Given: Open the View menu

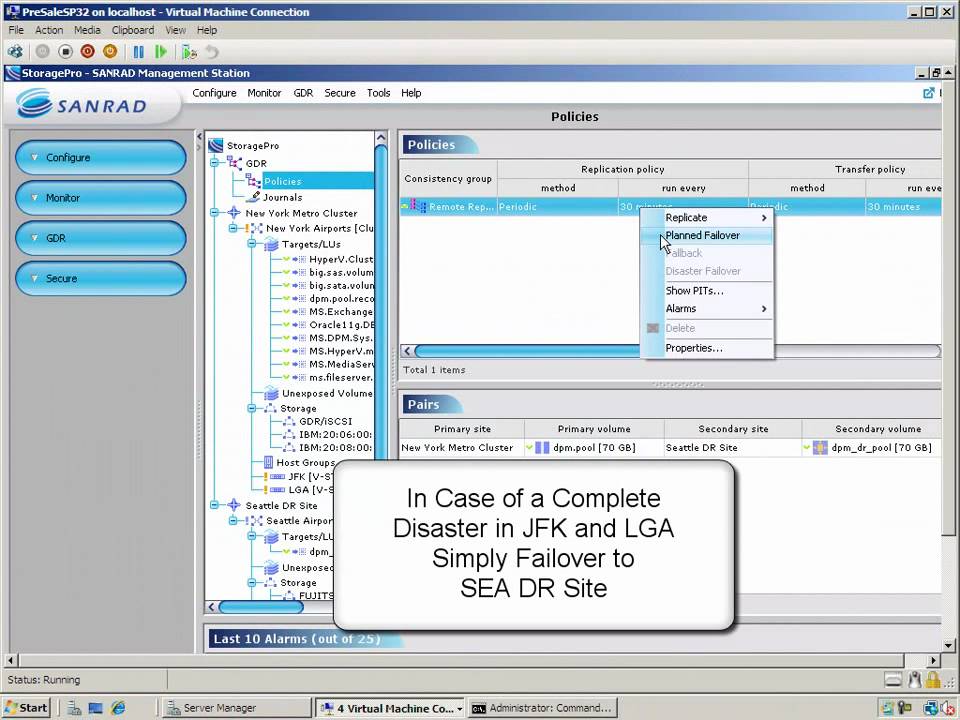Looking at the screenshot, I should coord(175,30).
